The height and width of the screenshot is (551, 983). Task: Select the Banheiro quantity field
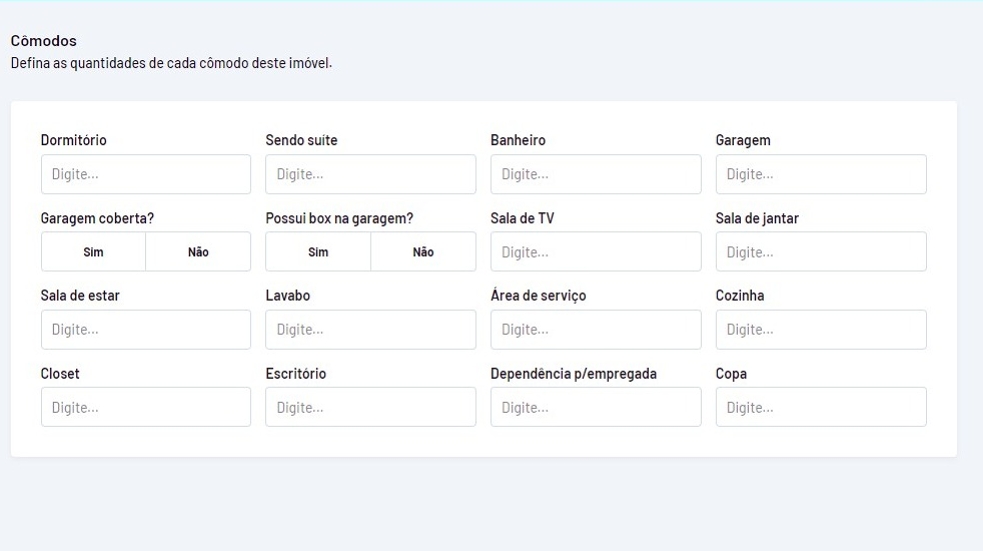pyautogui.click(x=595, y=174)
